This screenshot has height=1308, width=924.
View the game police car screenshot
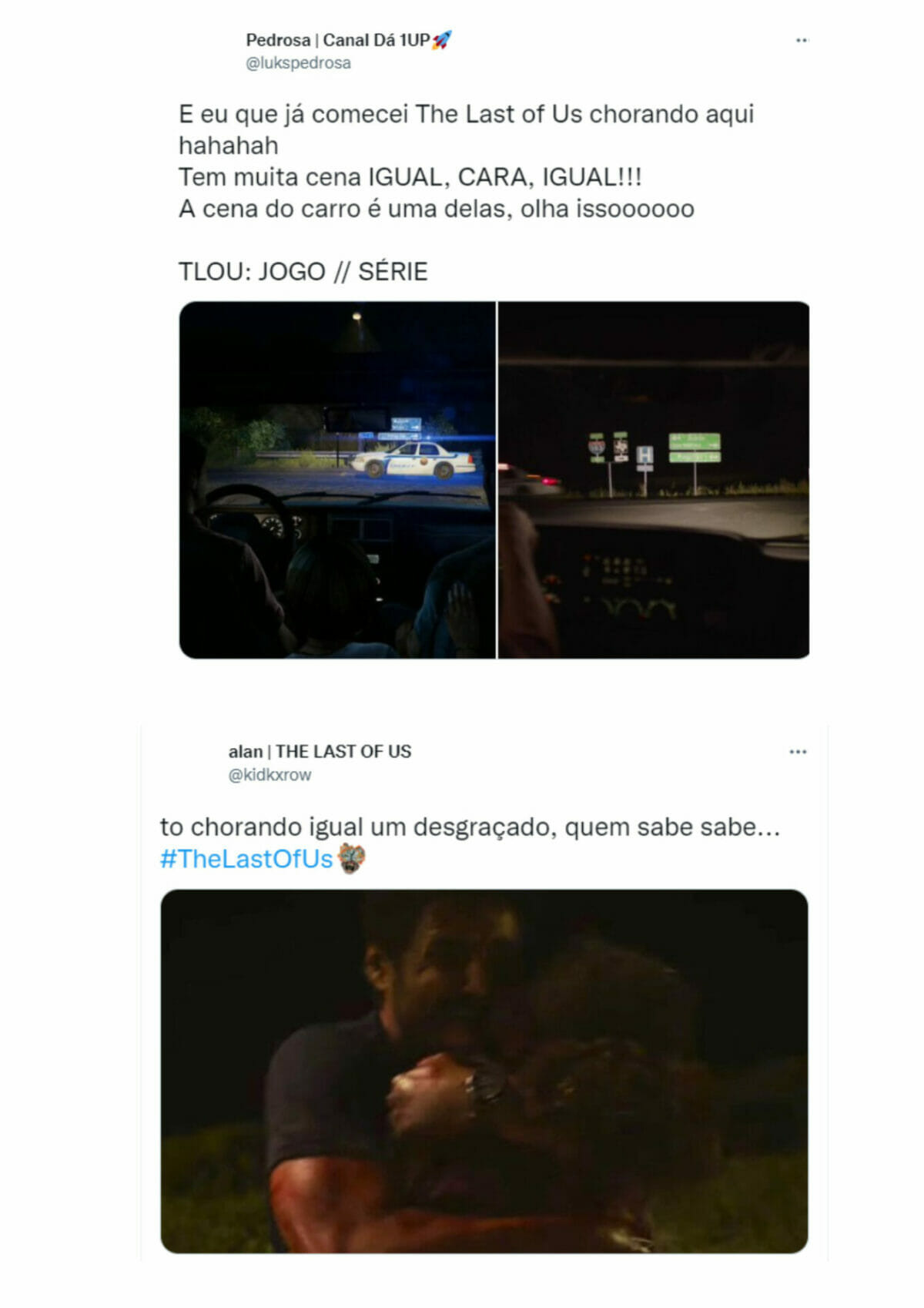(x=337, y=480)
